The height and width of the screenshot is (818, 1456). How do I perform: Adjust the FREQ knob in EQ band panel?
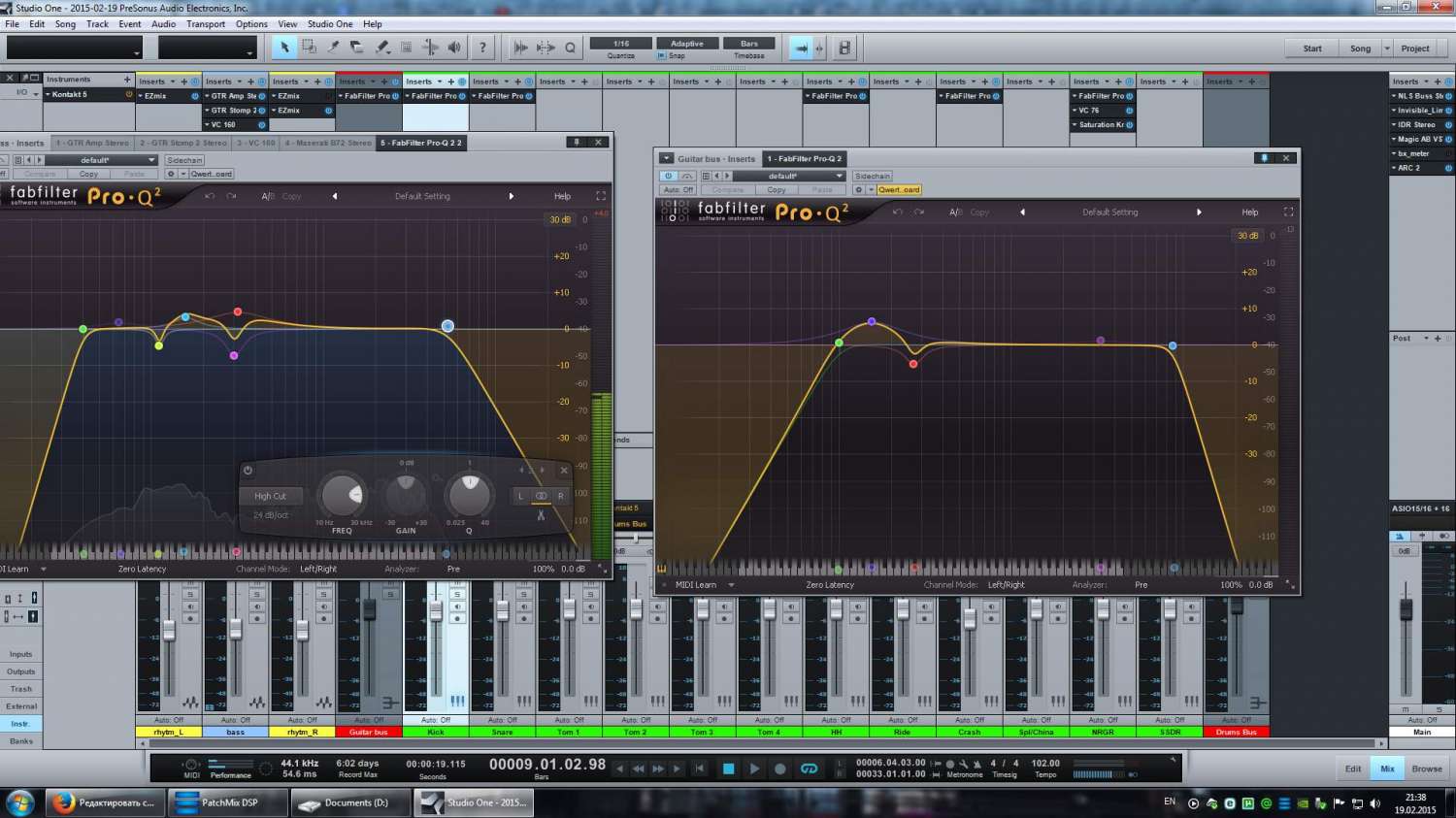click(x=342, y=495)
